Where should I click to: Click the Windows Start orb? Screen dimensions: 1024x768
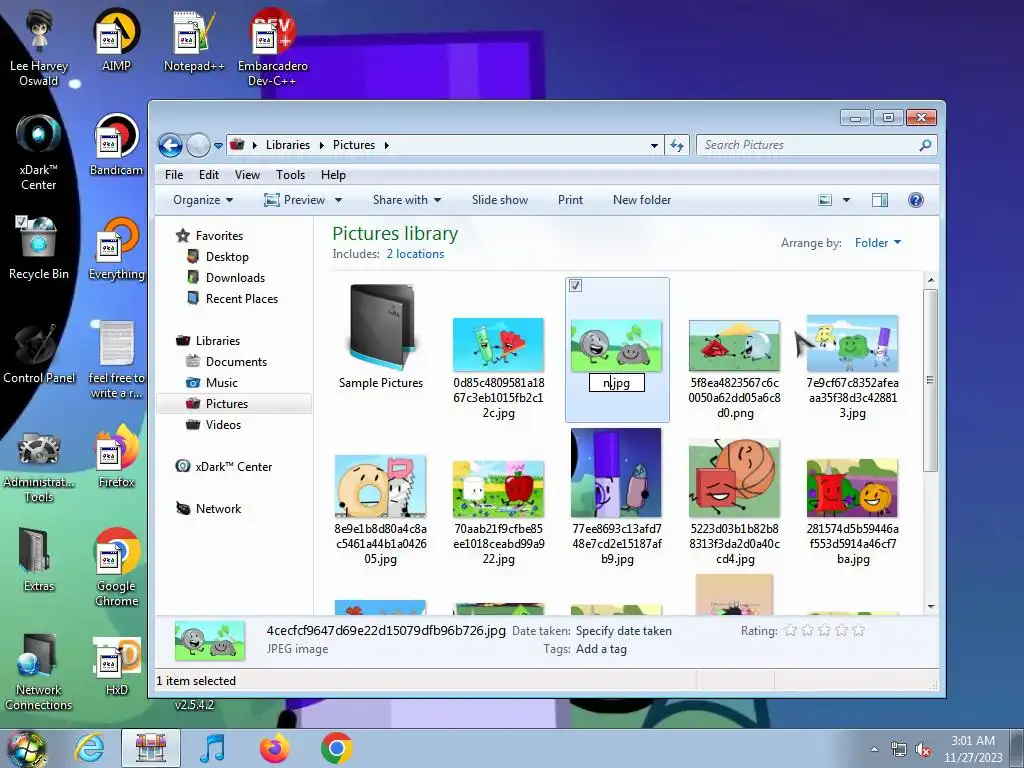click(x=26, y=749)
